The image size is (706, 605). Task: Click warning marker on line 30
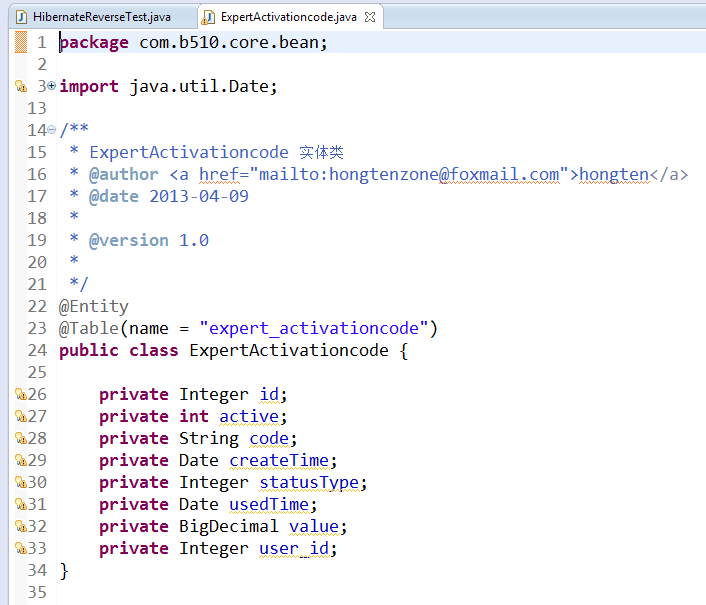click(x=21, y=482)
